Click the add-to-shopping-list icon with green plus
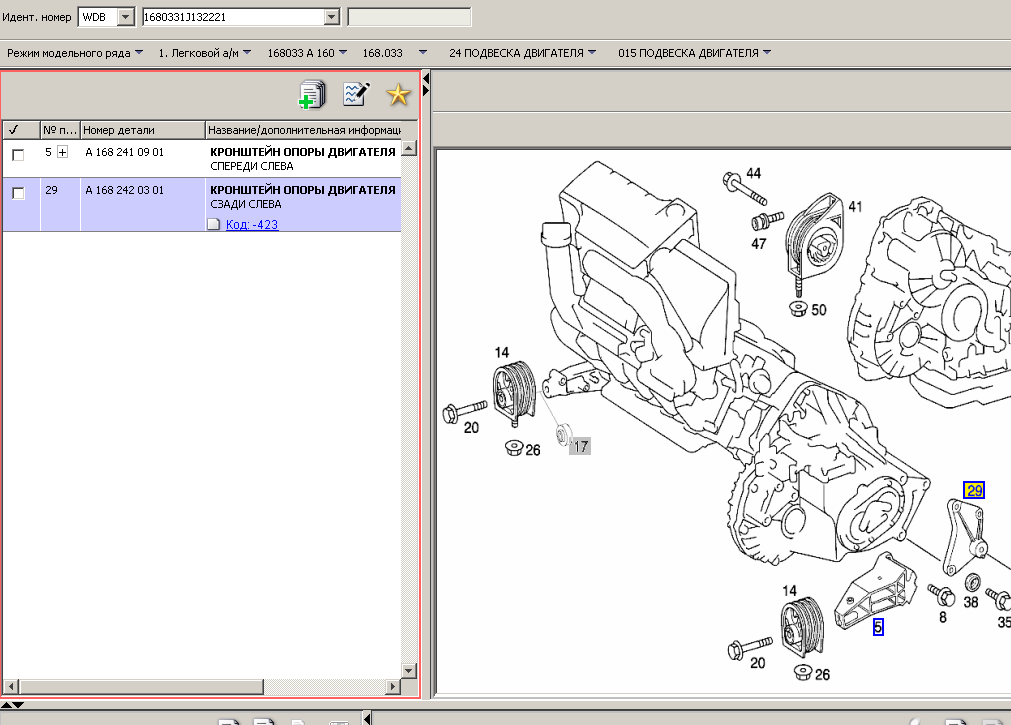Screen dimensions: 1011x725 [x=312, y=95]
